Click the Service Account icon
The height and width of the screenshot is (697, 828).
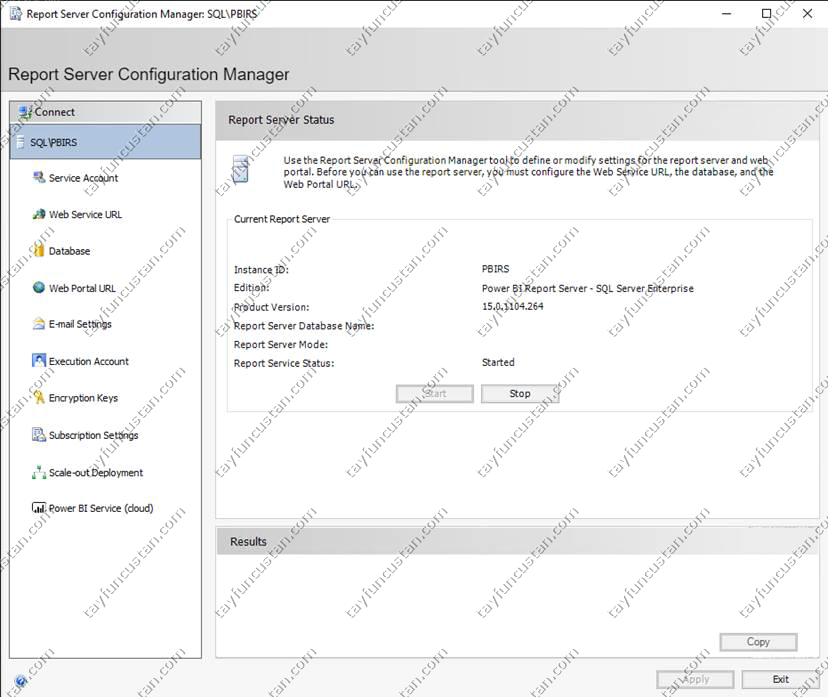[39, 177]
